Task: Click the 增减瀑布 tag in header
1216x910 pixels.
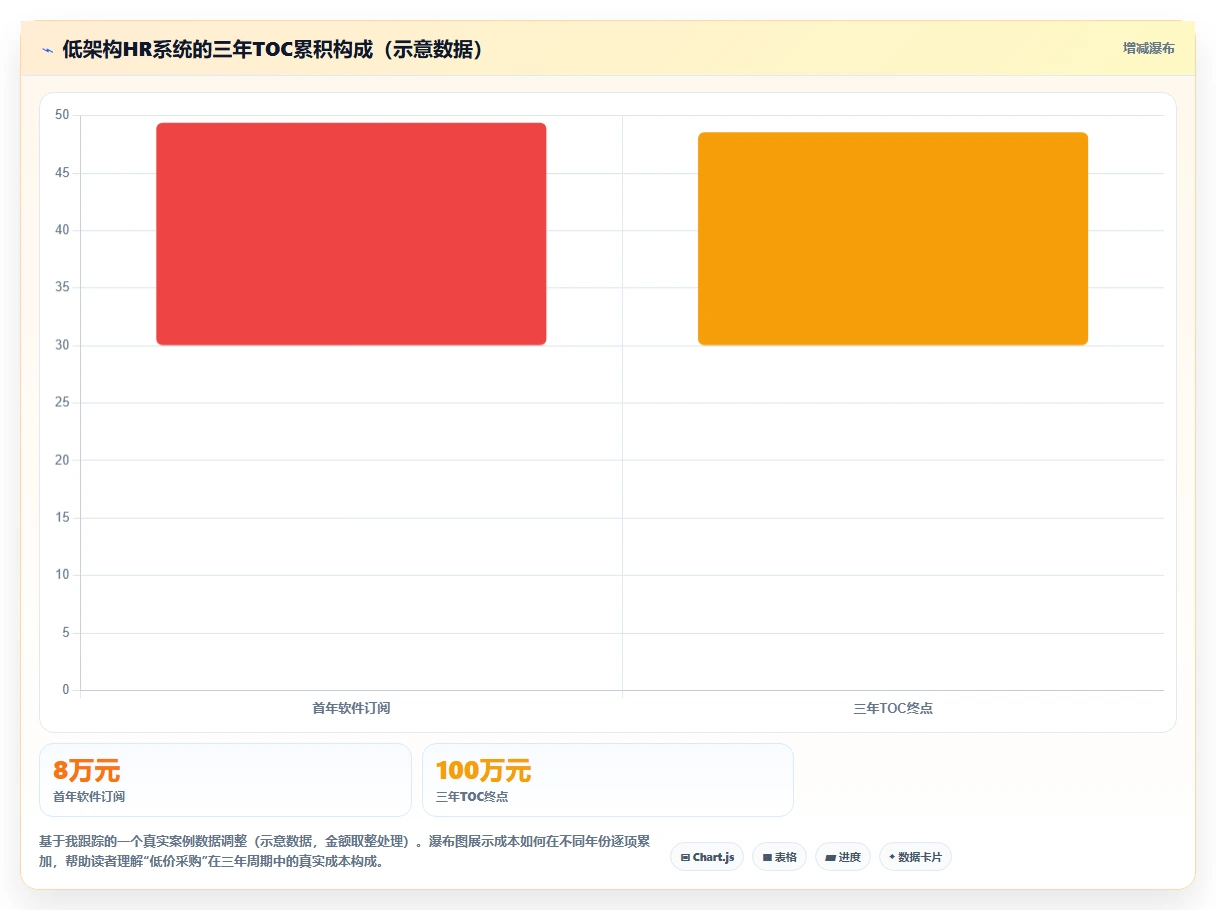Action: click(1148, 48)
